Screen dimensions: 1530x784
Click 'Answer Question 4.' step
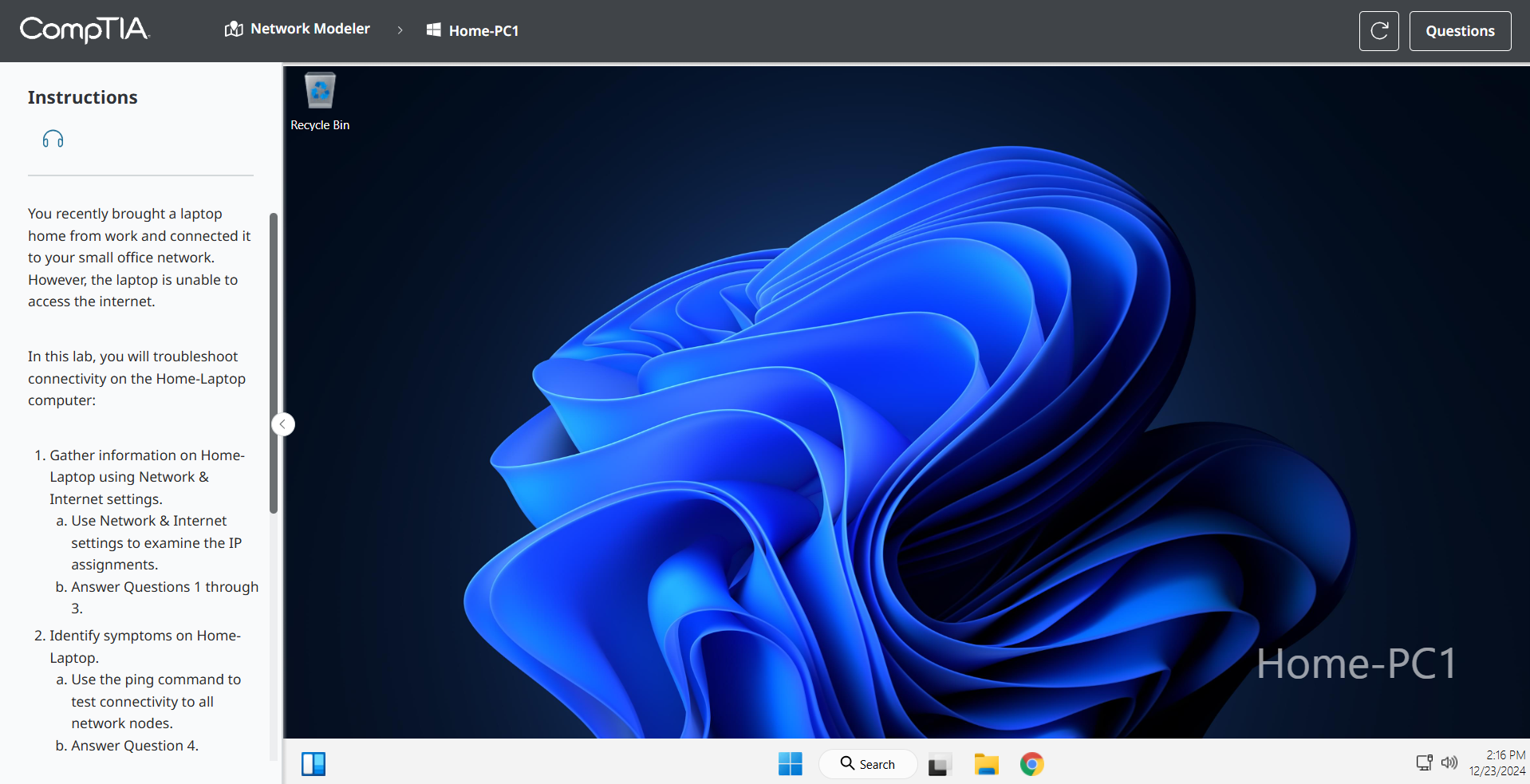(x=135, y=746)
